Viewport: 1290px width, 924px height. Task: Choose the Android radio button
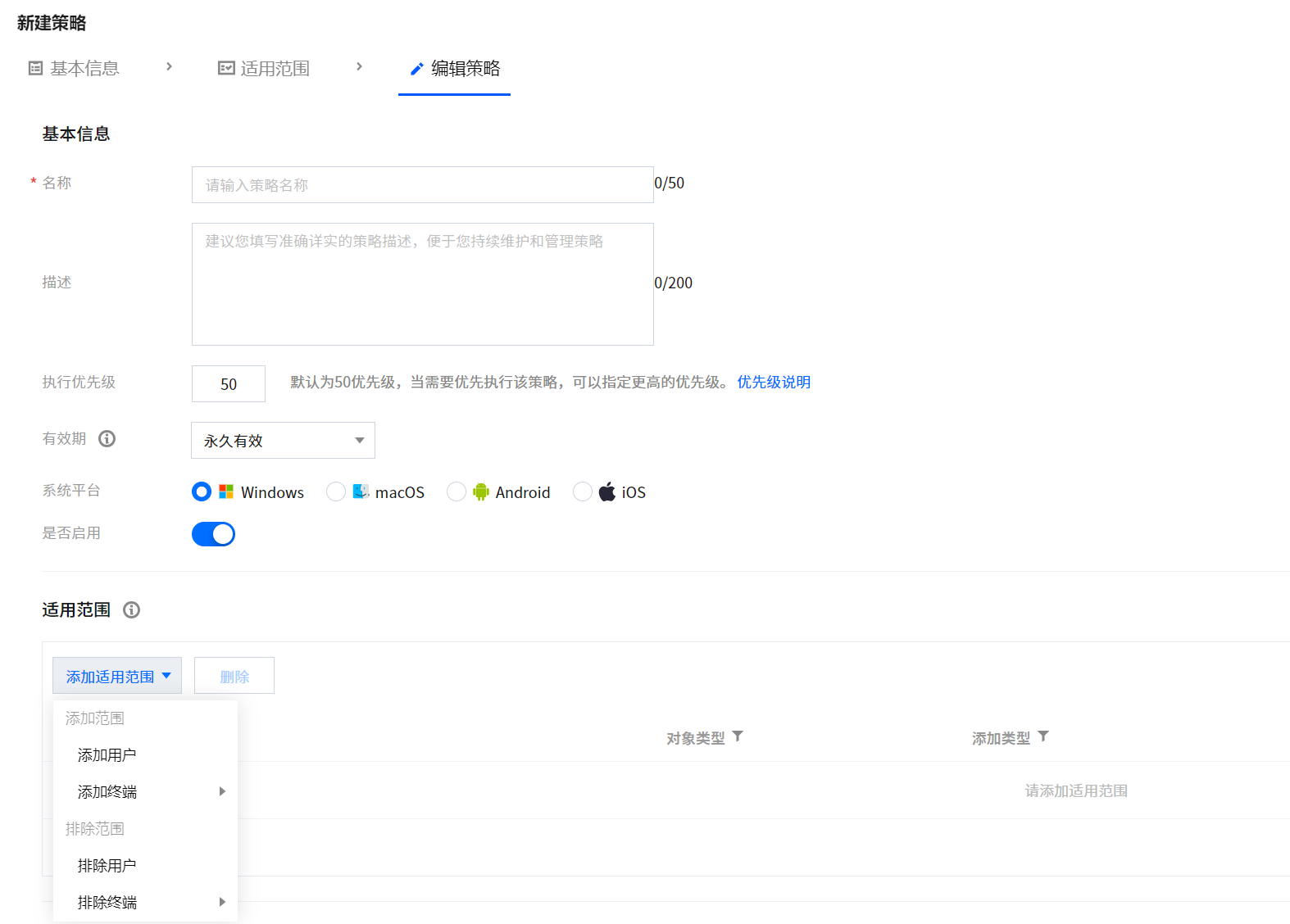click(456, 491)
